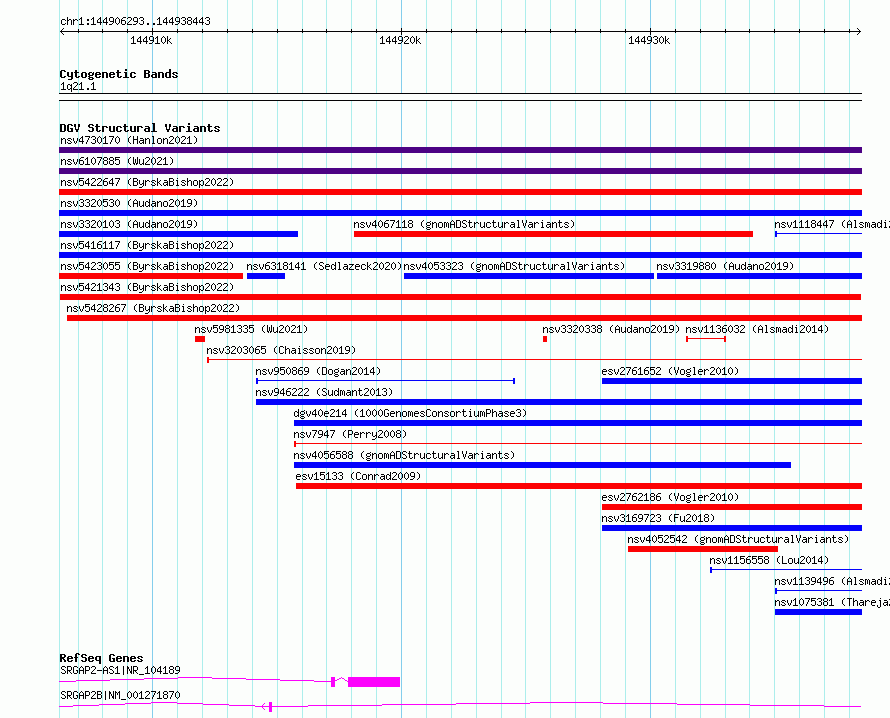The image size is (890, 718).
Task: Click the nsv4730170 (Hanlon2021) variant label
Action: (x=129, y=140)
